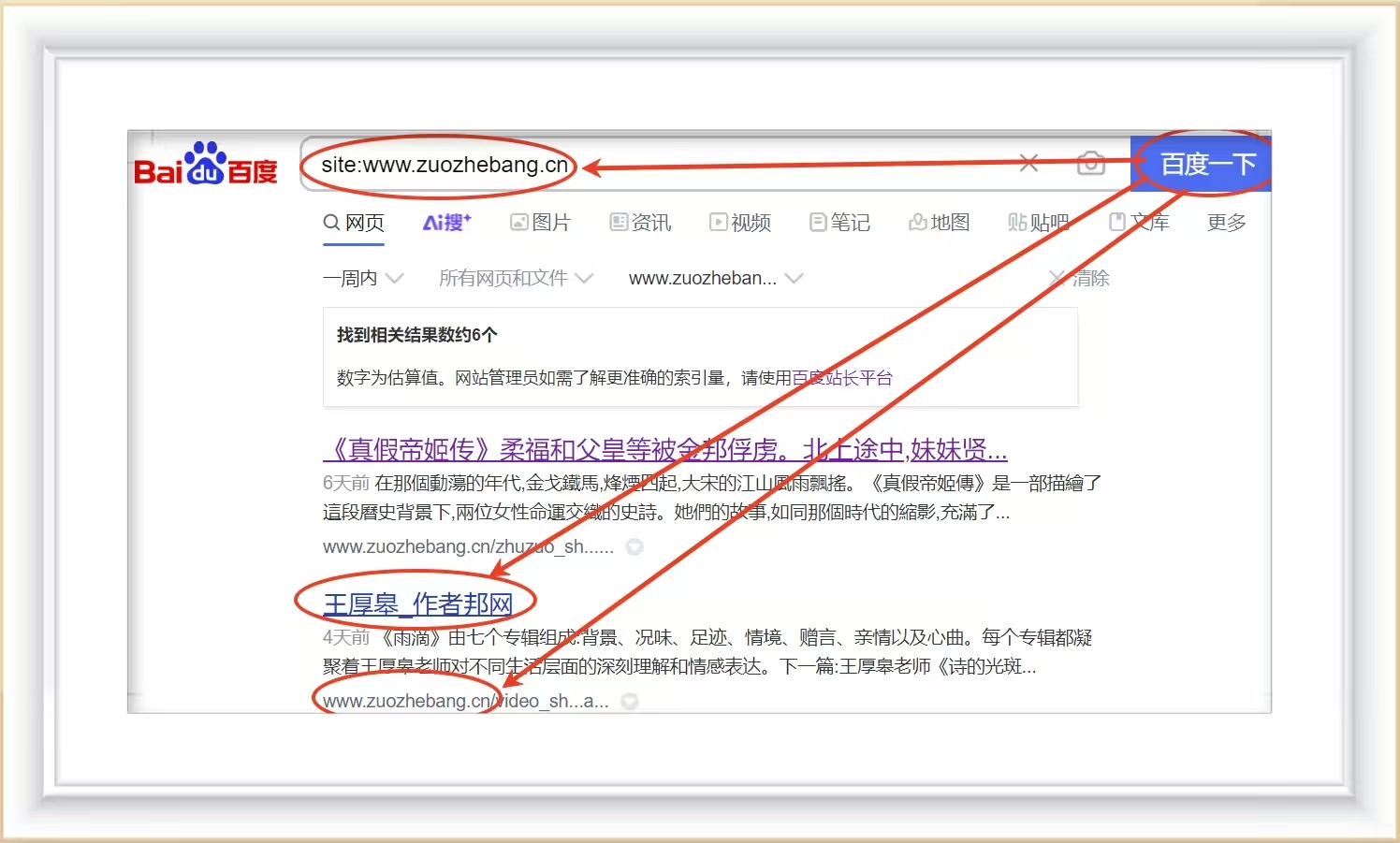
Task: Expand the 所有网页和文件 file type dropdown
Action: (516, 279)
